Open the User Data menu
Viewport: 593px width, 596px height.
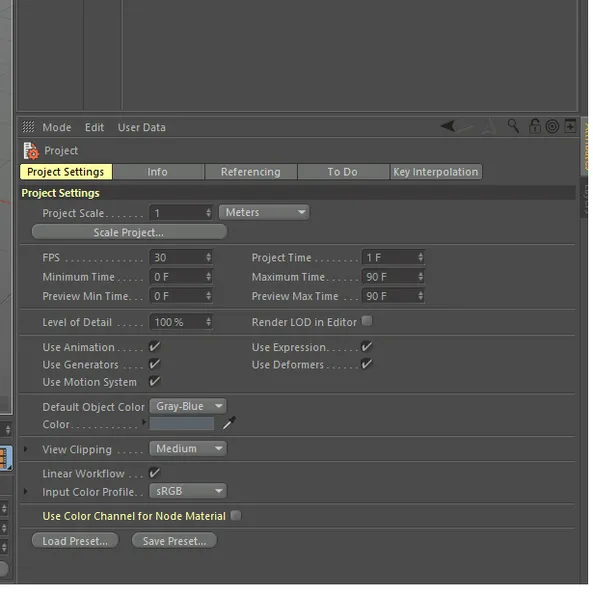pos(141,127)
